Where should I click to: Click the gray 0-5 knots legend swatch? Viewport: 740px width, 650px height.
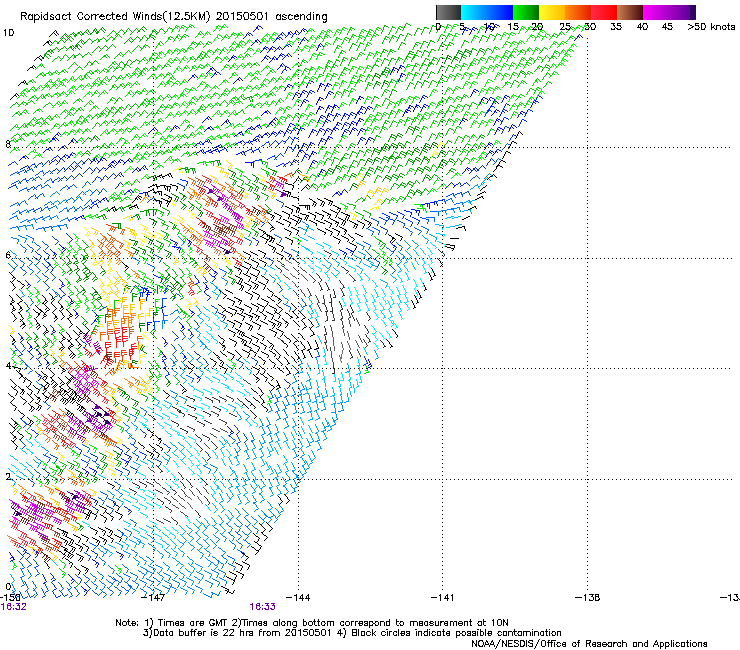click(448, 12)
